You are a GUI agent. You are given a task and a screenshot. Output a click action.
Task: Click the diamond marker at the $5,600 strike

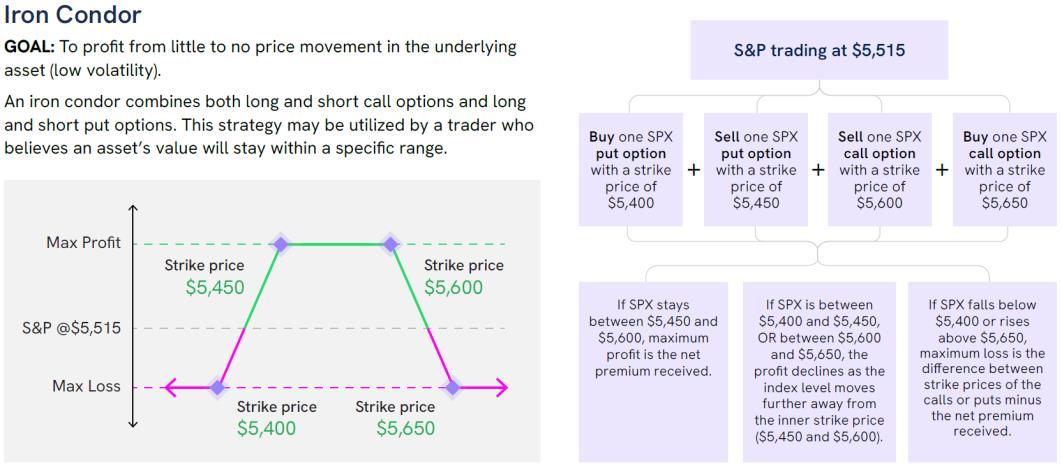[x=390, y=244]
